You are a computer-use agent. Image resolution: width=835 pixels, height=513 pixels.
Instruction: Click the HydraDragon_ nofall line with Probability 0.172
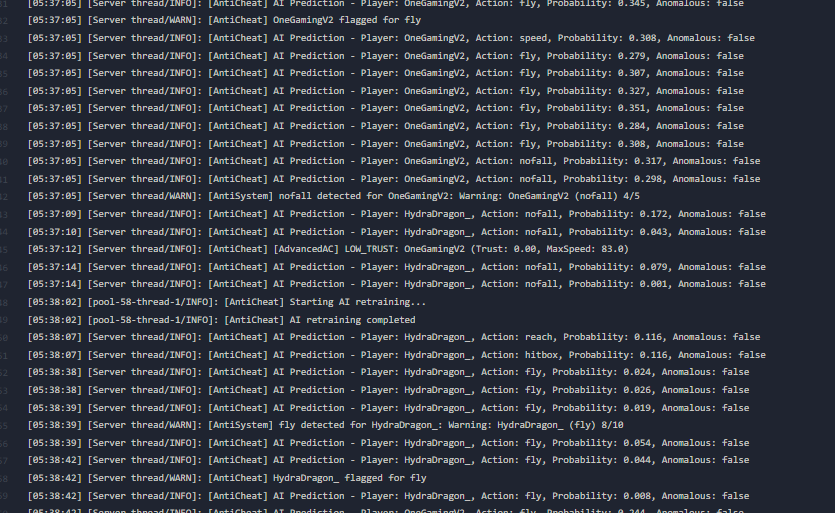click(397, 214)
